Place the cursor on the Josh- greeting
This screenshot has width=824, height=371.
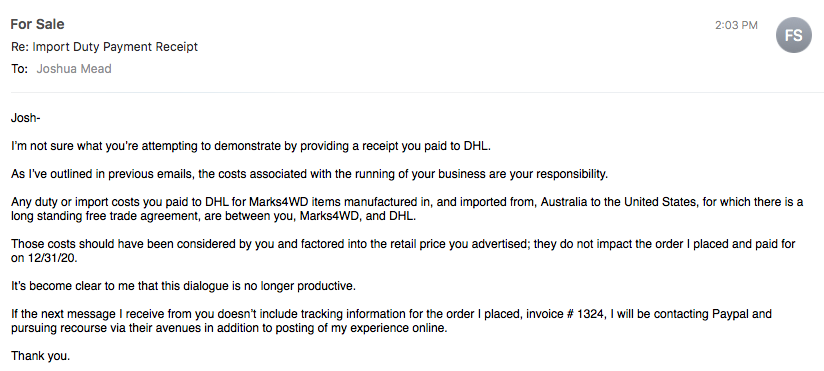tap(26, 118)
